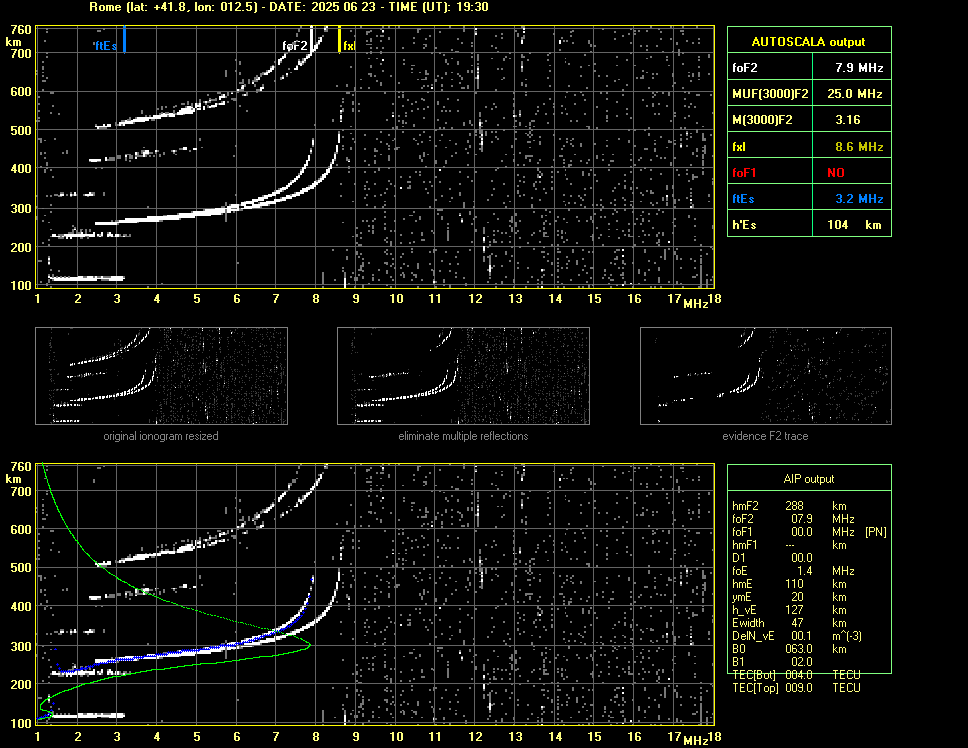Select the foE 1.4 value
Screen dimensions: 968x748
(804, 571)
